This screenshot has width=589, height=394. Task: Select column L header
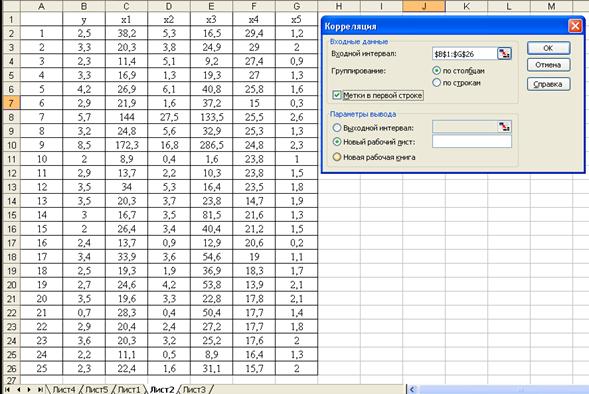(x=509, y=6)
